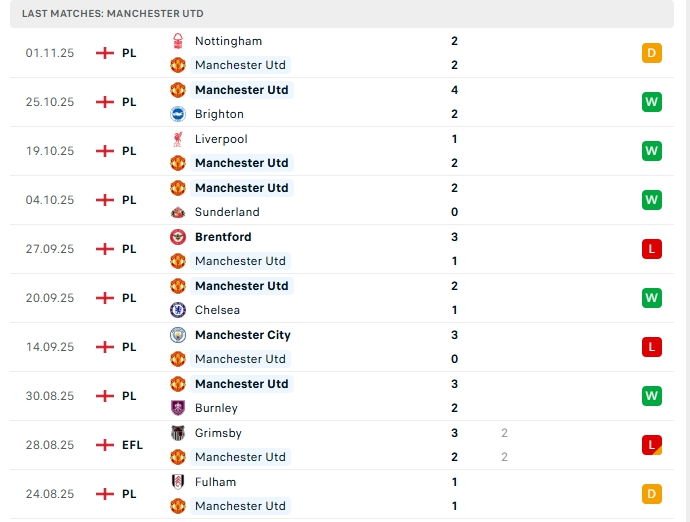The image size is (690, 522).
Task: Click the Nottingham Forest club crest
Action: (178, 41)
